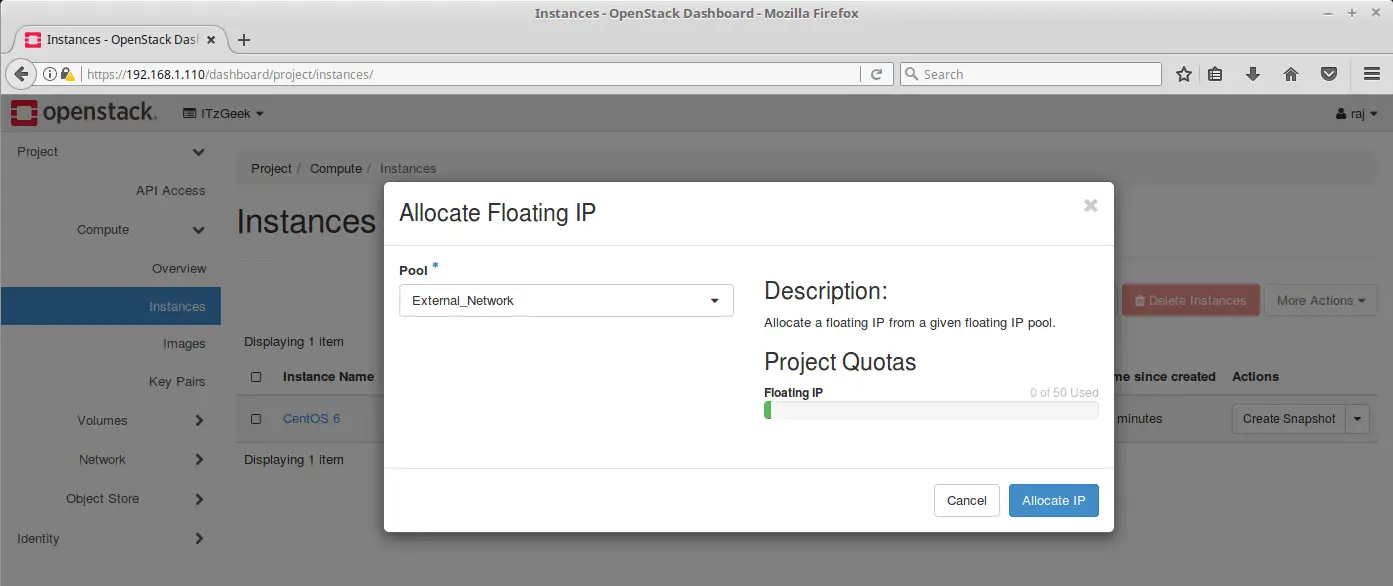Expand the Object Store sidebar section

coord(199,499)
